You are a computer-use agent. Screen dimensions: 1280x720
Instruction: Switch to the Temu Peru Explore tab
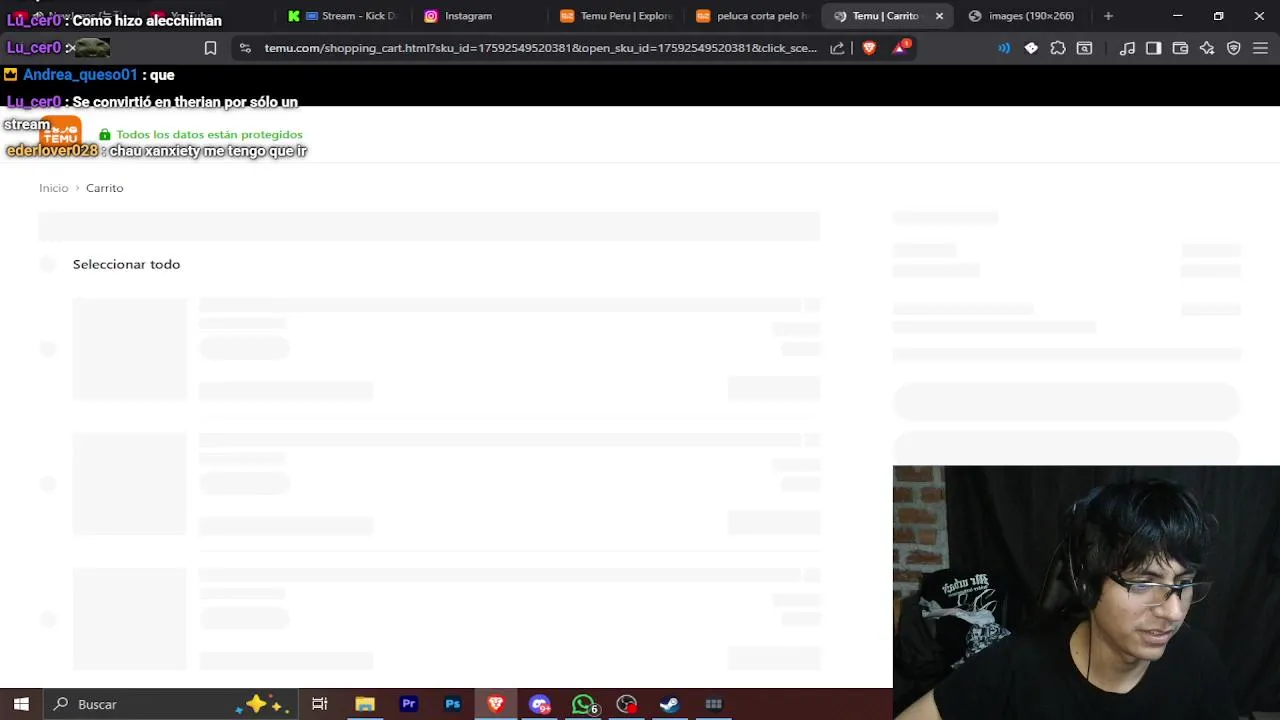[617, 16]
